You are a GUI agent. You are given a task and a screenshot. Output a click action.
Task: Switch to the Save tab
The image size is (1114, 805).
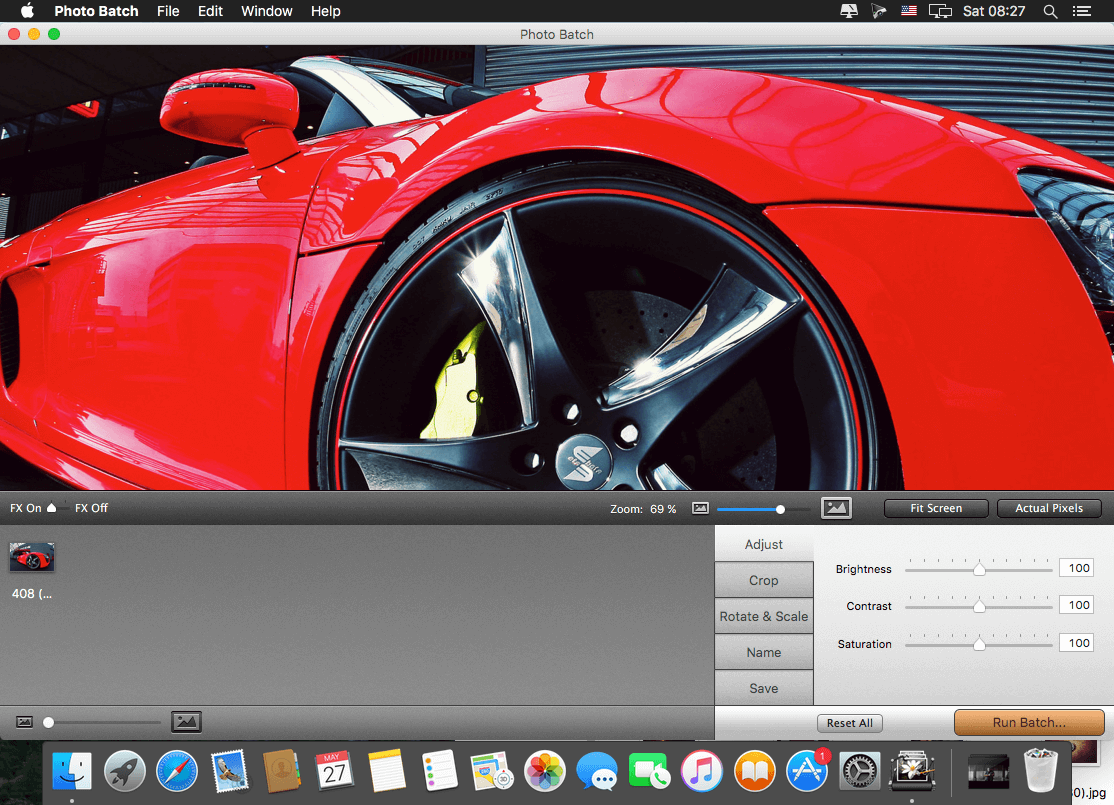point(764,688)
